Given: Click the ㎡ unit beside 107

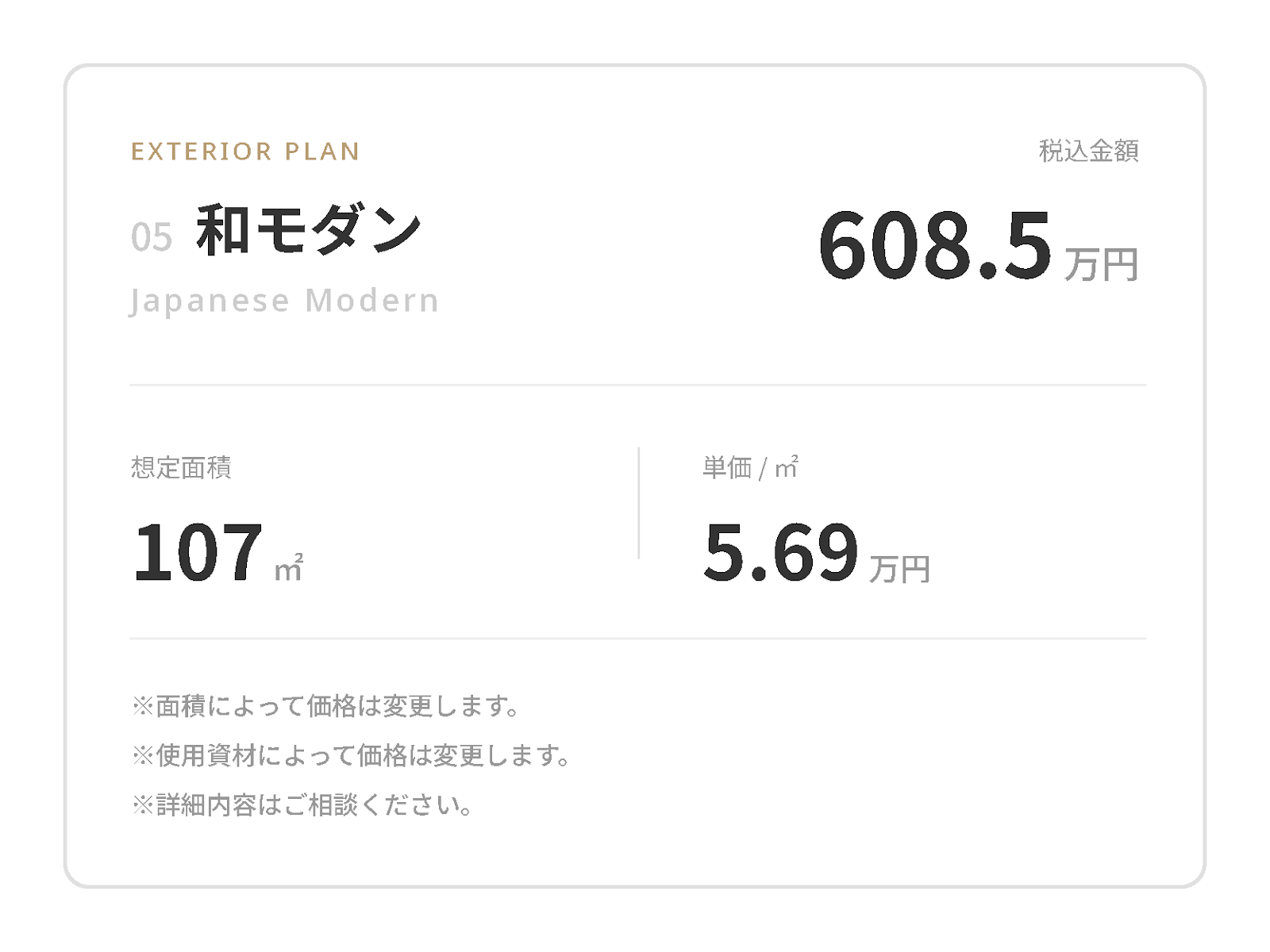Looking at the screenshot, I should point(289,568).
